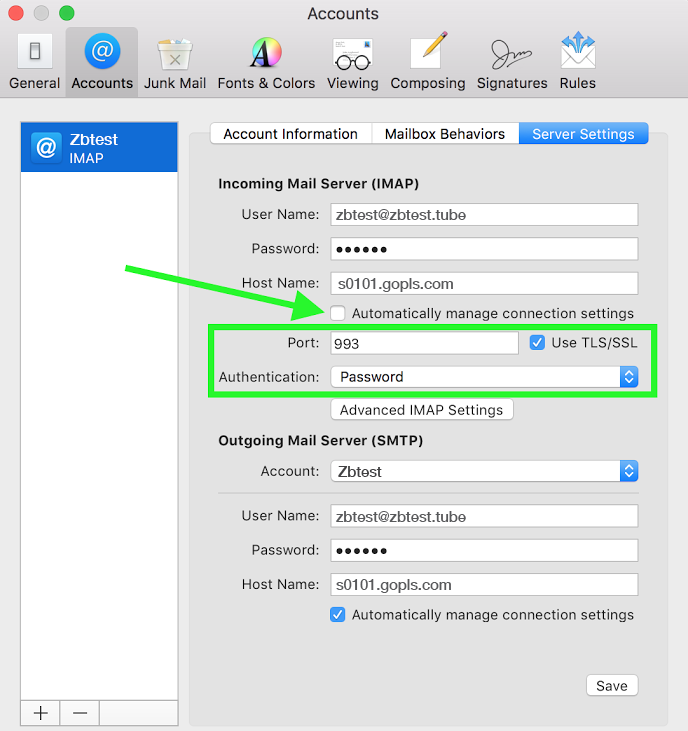Open the Composing preferences pane

[x=427, y=62]
